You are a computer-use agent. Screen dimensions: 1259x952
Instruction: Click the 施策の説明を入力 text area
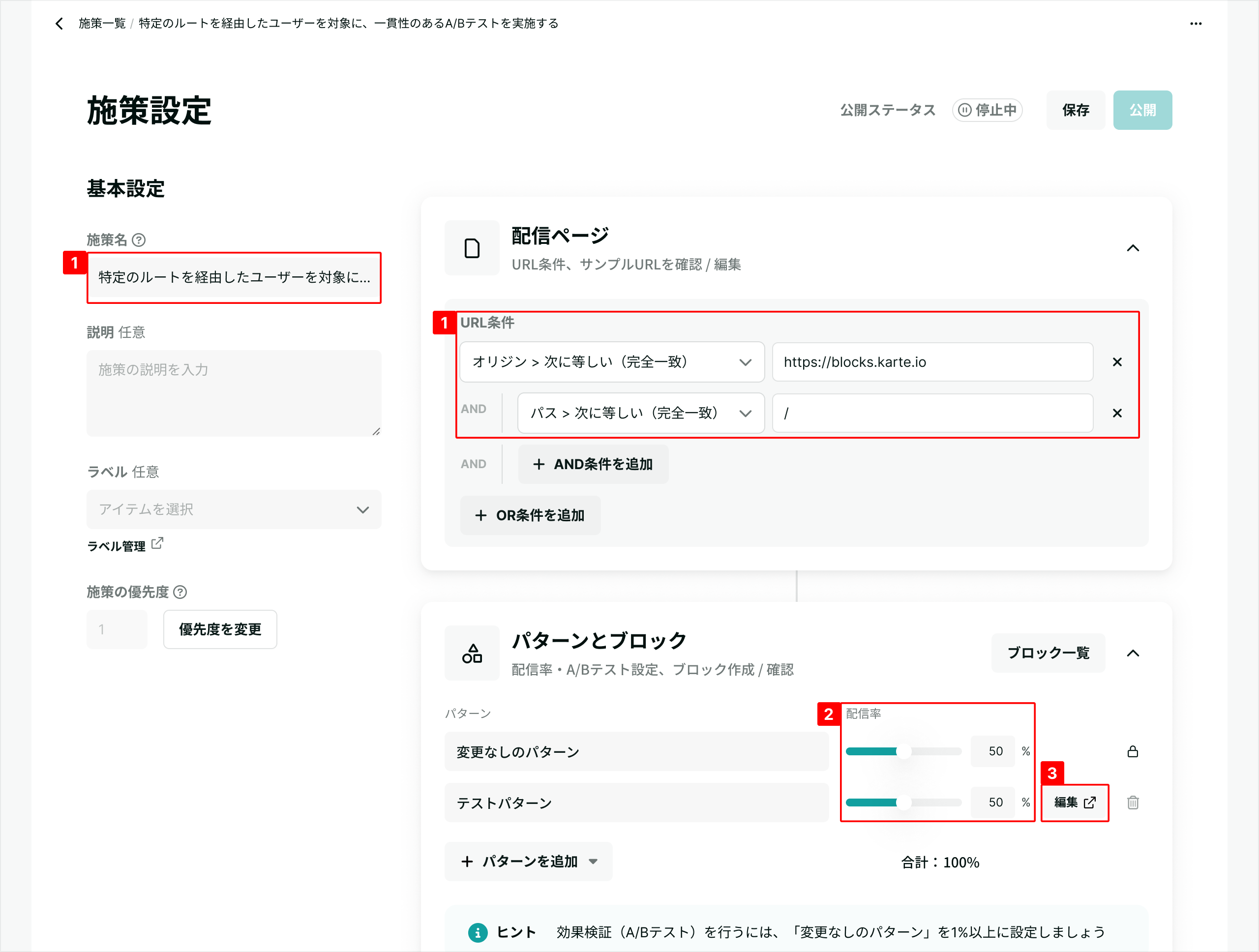(234, 392)
